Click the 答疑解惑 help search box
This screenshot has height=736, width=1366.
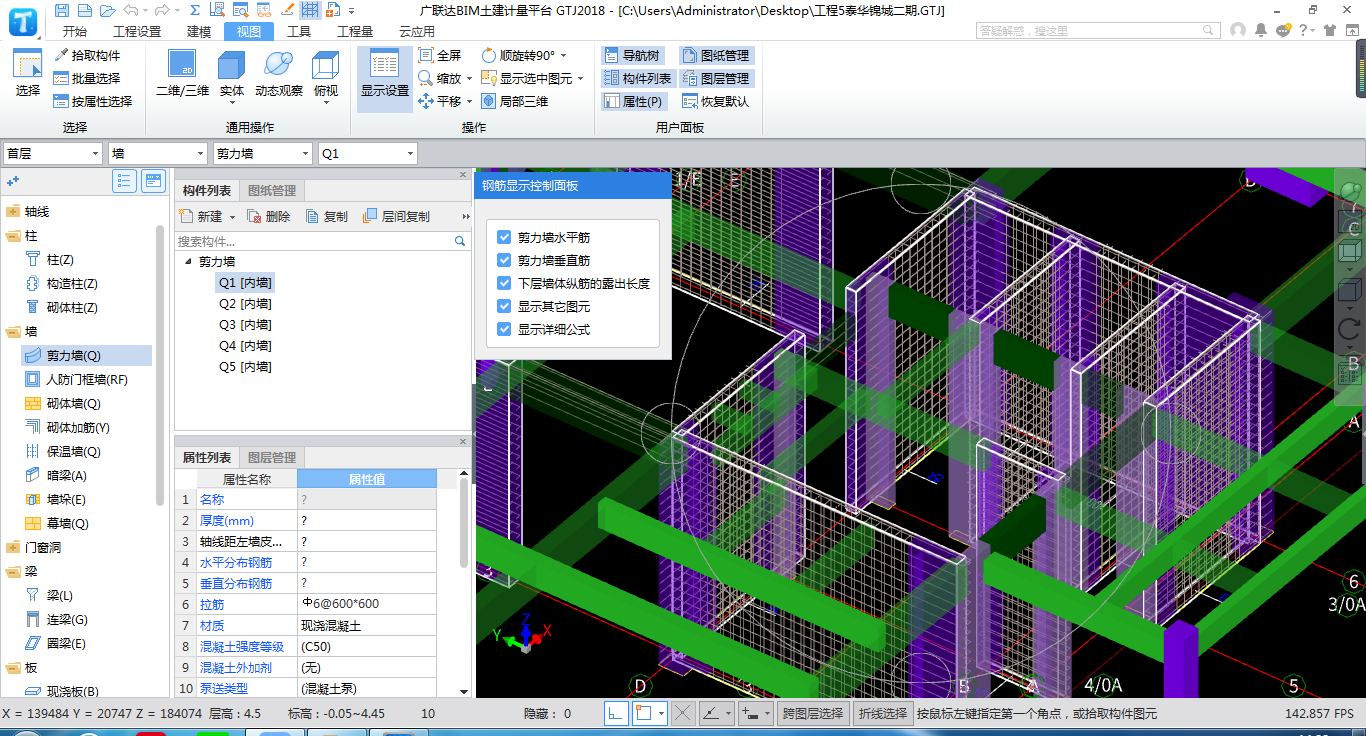pos(1098,30)
